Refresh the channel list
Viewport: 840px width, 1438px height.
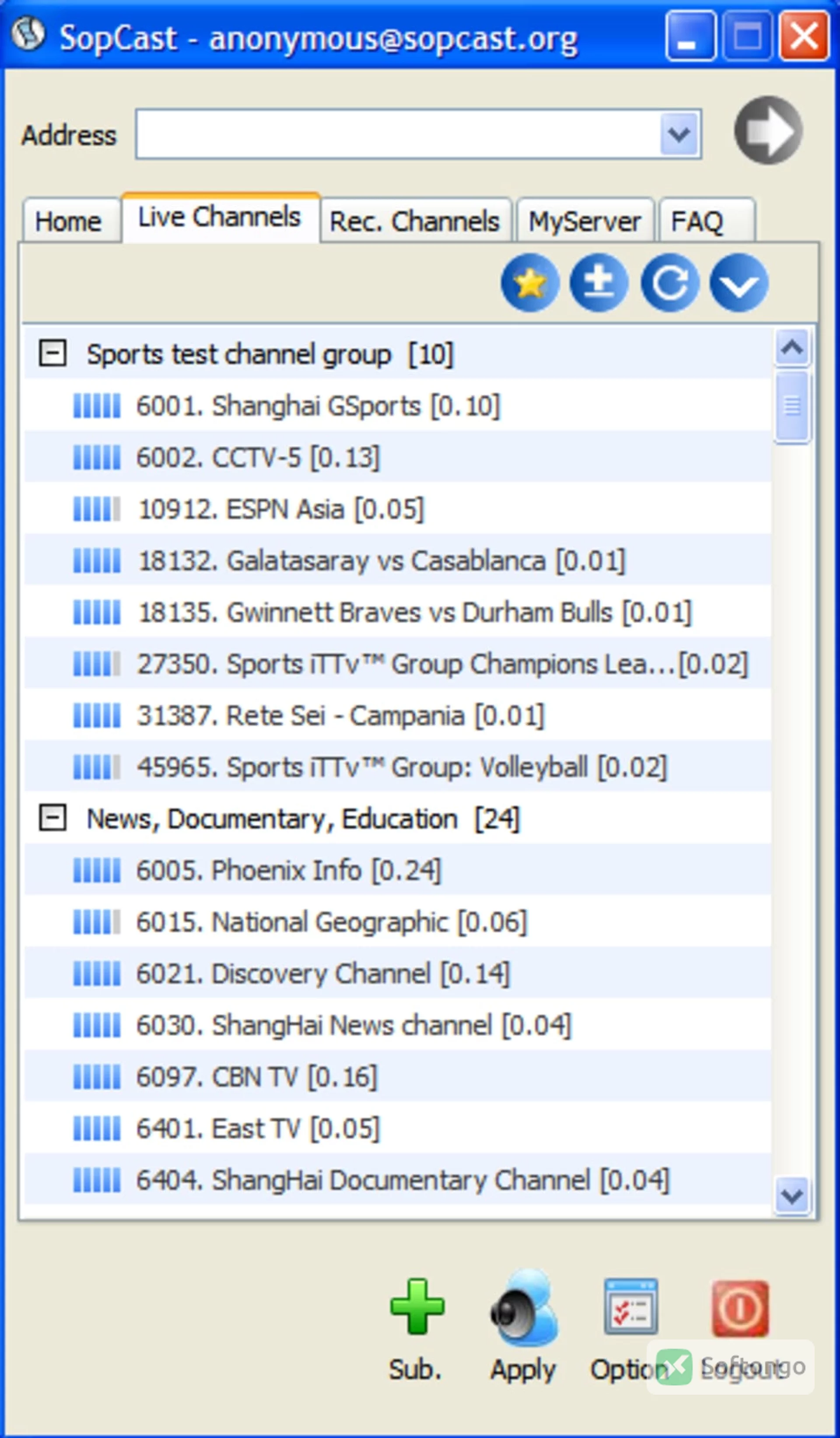[x=669, y=282]
